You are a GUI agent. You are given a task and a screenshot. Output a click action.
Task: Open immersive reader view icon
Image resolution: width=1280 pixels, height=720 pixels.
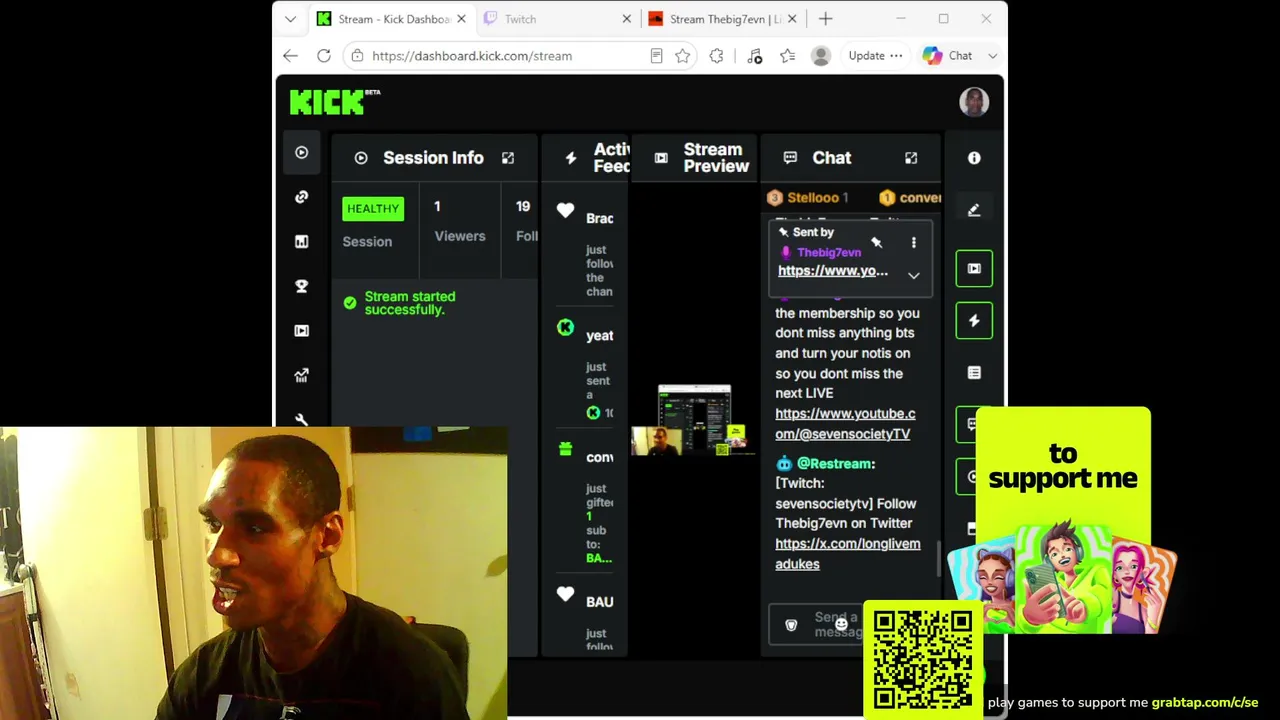[656, 56]
